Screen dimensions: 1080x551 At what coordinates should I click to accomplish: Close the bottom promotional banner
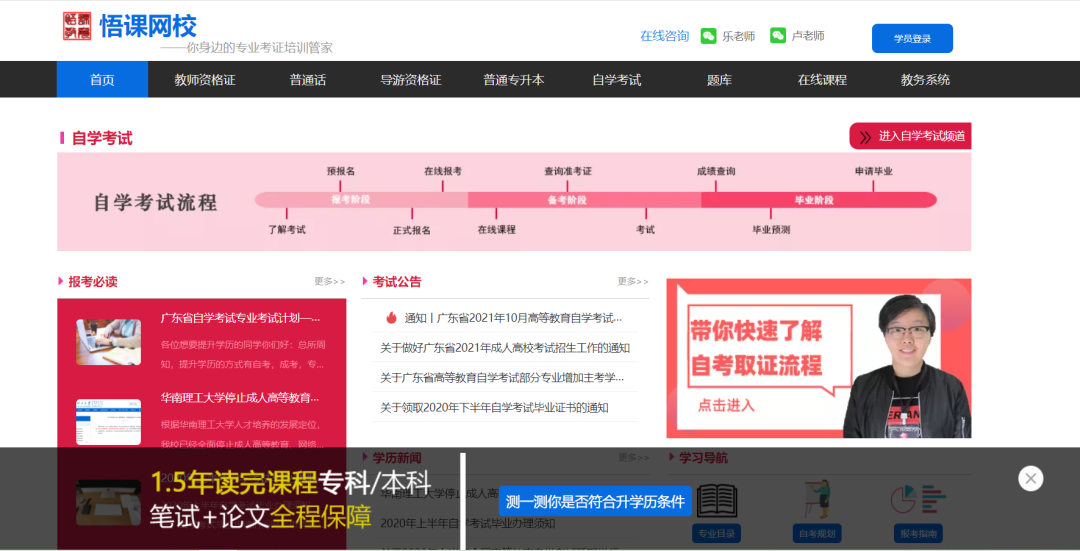pyautogui.click(x=1030, y=479)
